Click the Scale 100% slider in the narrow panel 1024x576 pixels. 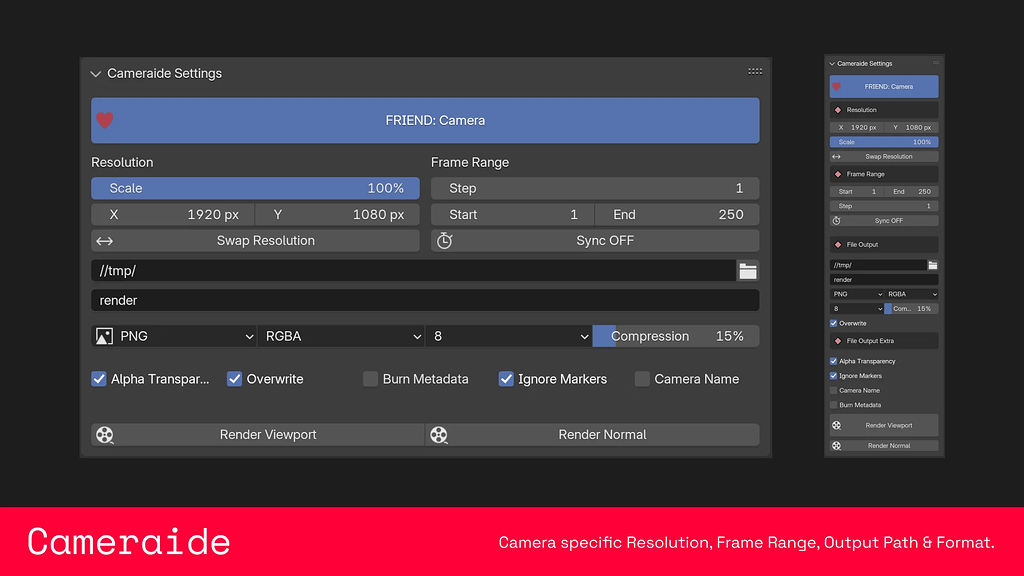884,142
